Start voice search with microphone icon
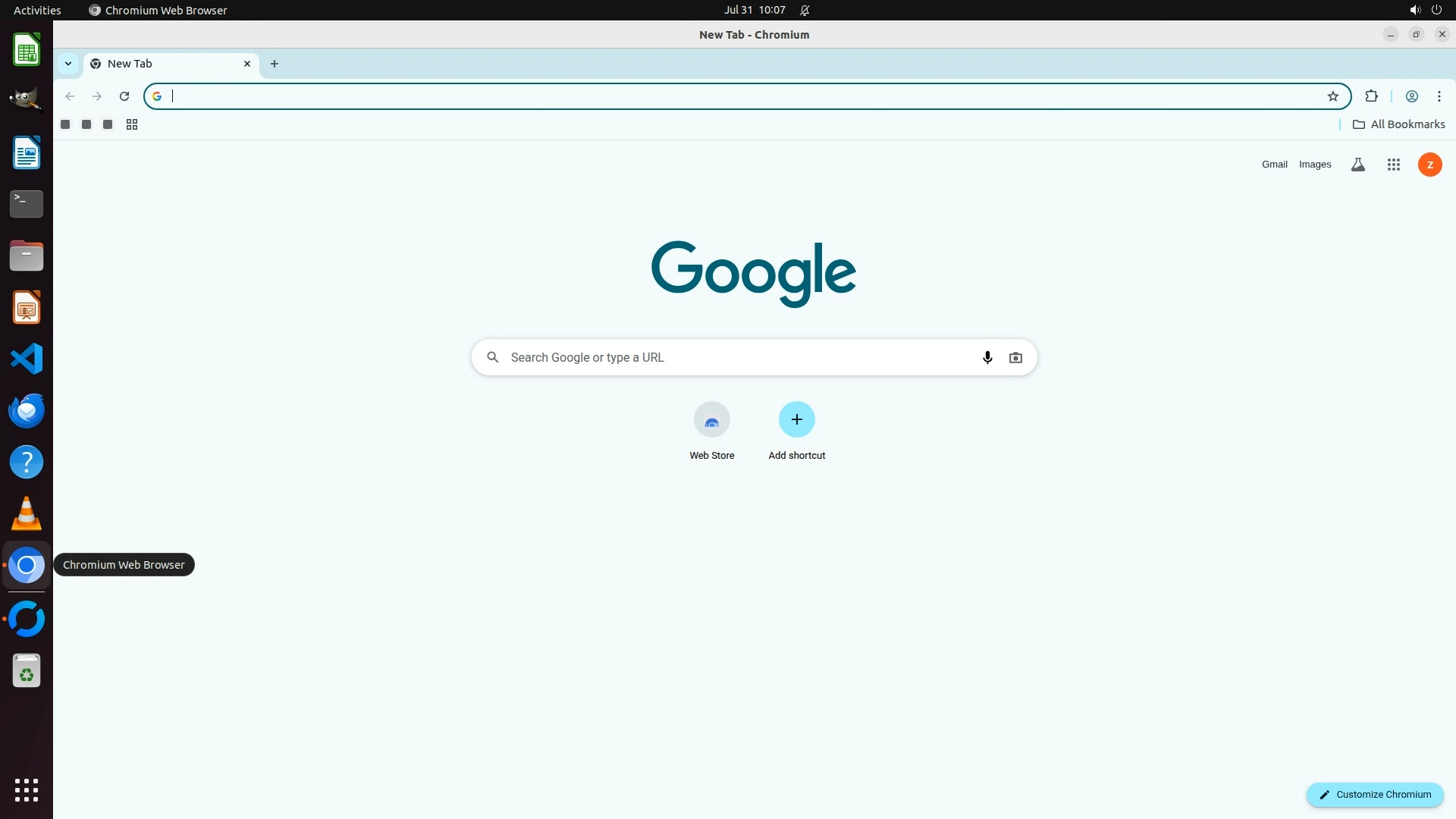This screenshot has height=819, width=1456. click(987, 357)
